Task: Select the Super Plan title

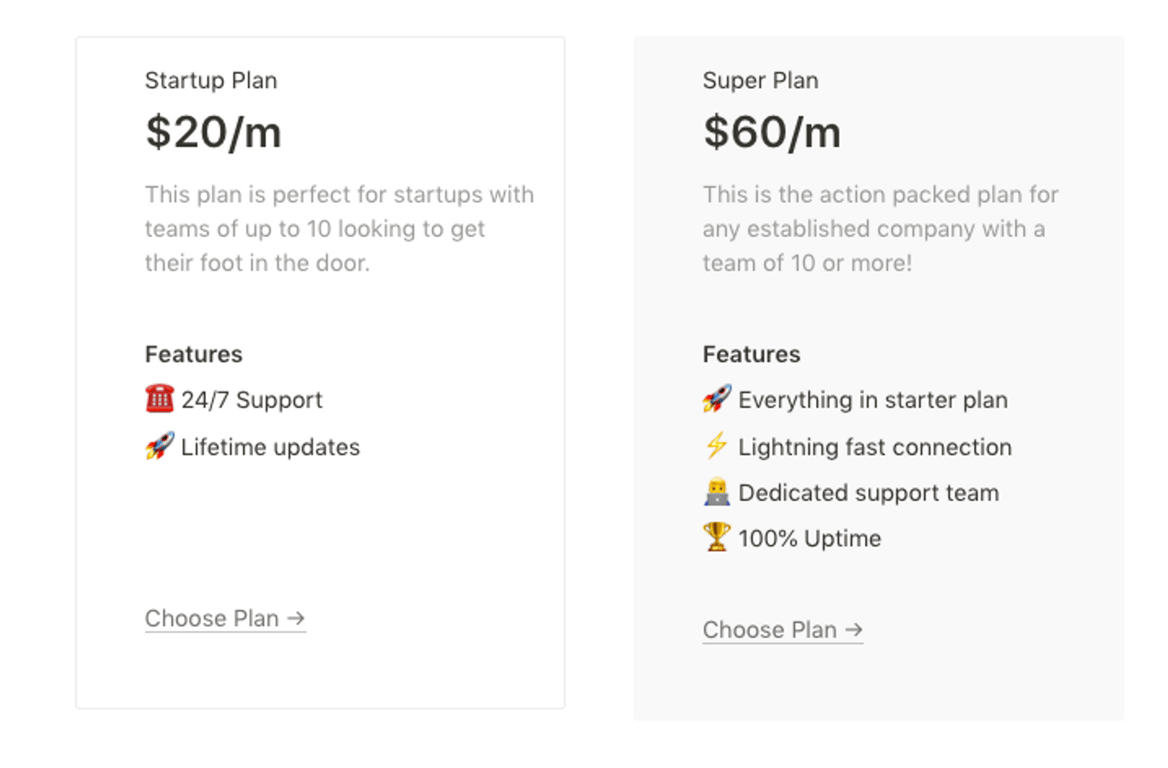Action: tap(760, 80)
